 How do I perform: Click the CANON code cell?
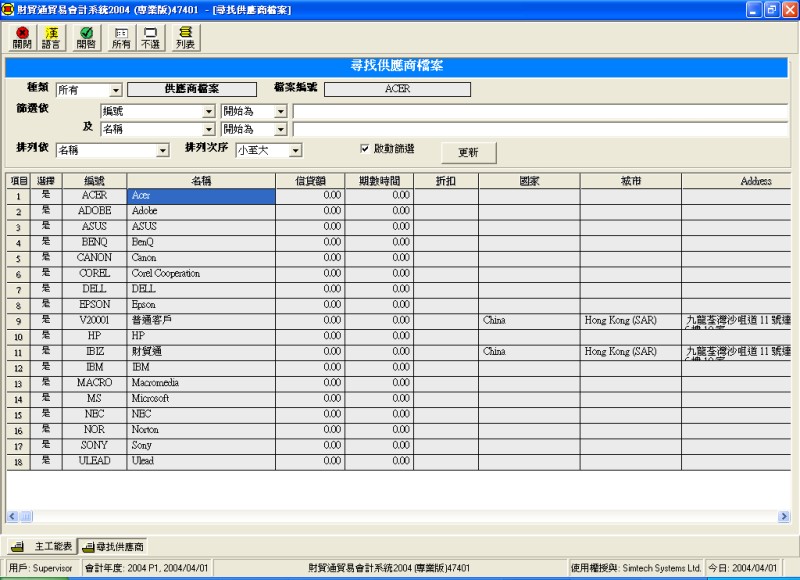tap(94, 258)
